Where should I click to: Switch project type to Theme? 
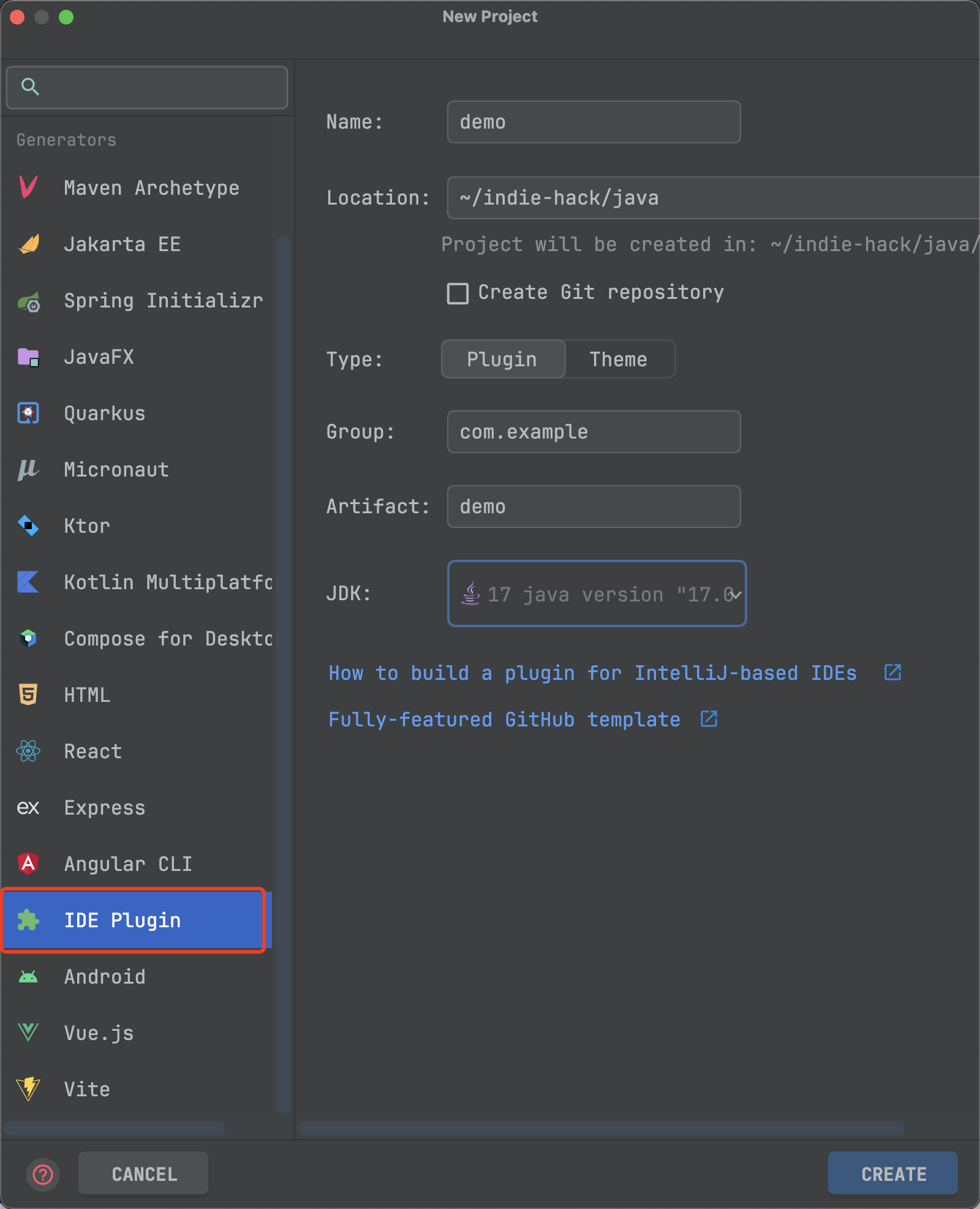click(x=619, y=360)
